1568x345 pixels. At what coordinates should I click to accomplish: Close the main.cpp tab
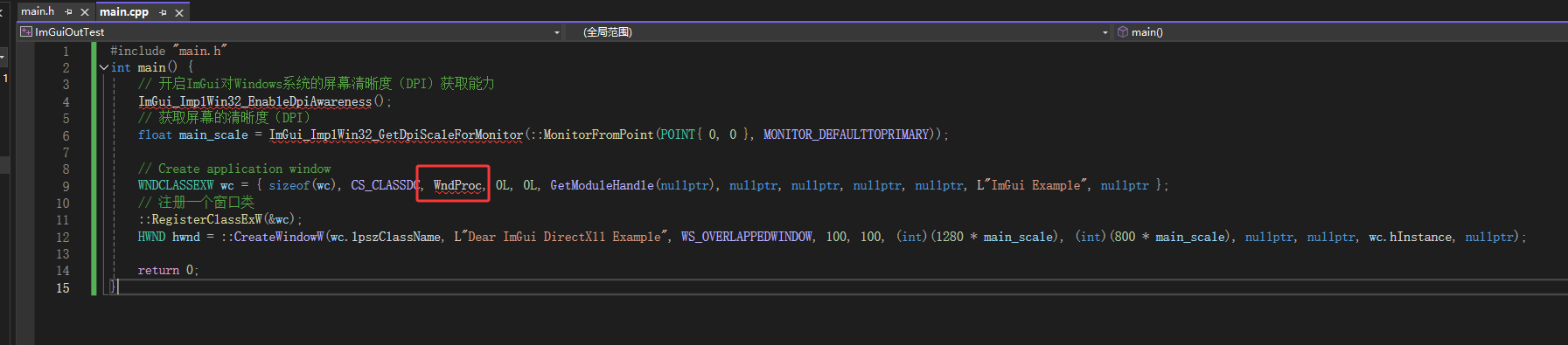(x=179, y=12)
